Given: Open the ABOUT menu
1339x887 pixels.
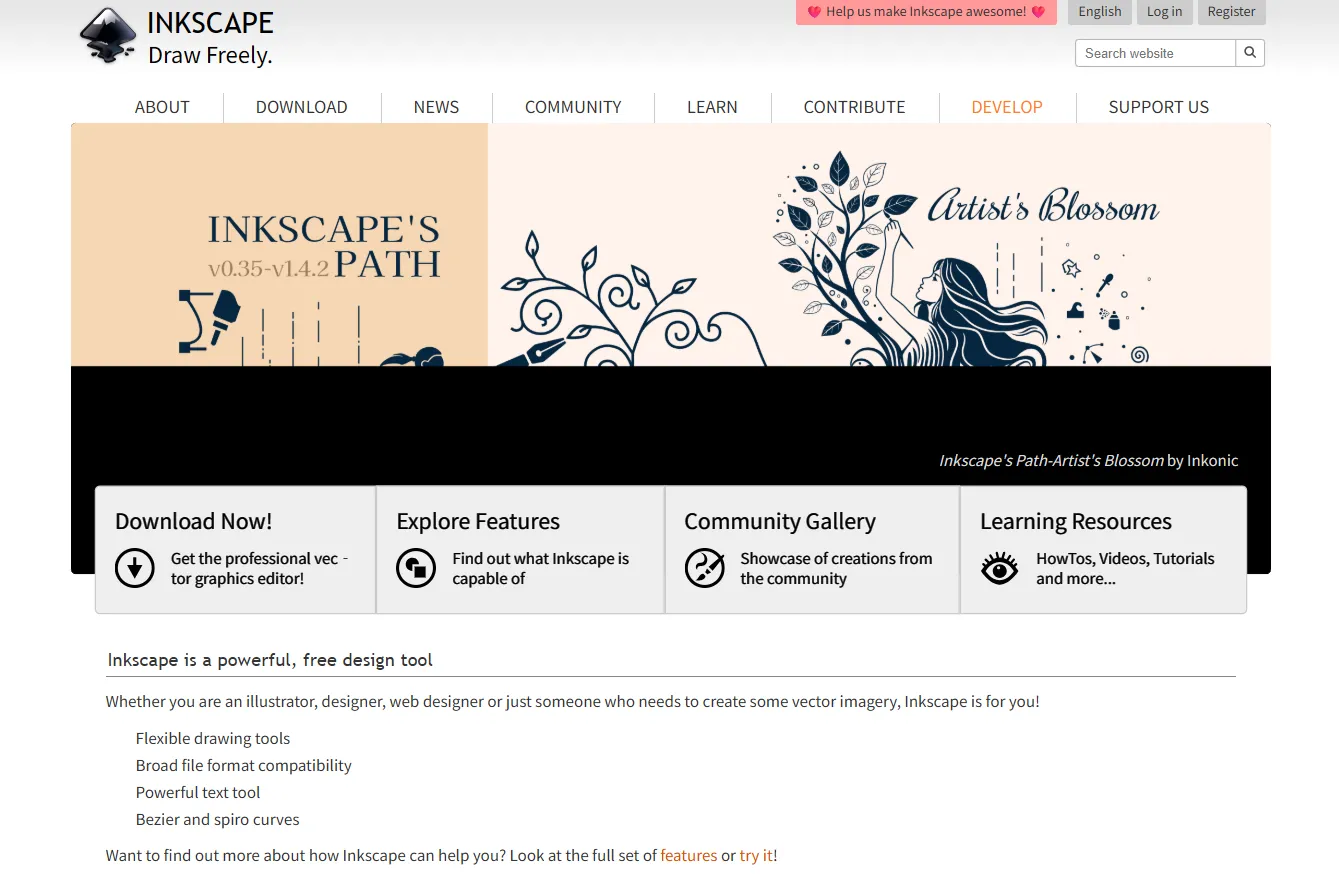Looking at the screenshot, I should tap(162, 107).
